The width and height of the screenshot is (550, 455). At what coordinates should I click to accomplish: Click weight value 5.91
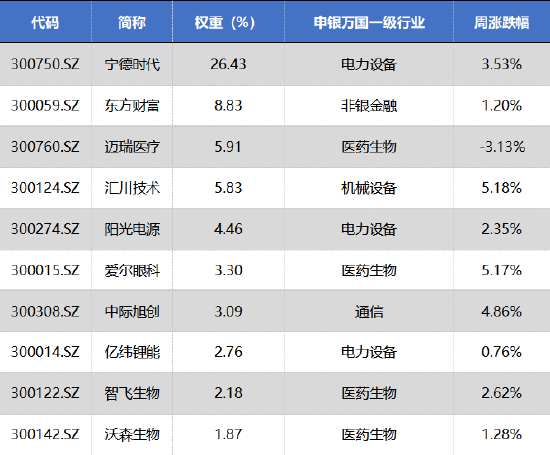point(228,147)
